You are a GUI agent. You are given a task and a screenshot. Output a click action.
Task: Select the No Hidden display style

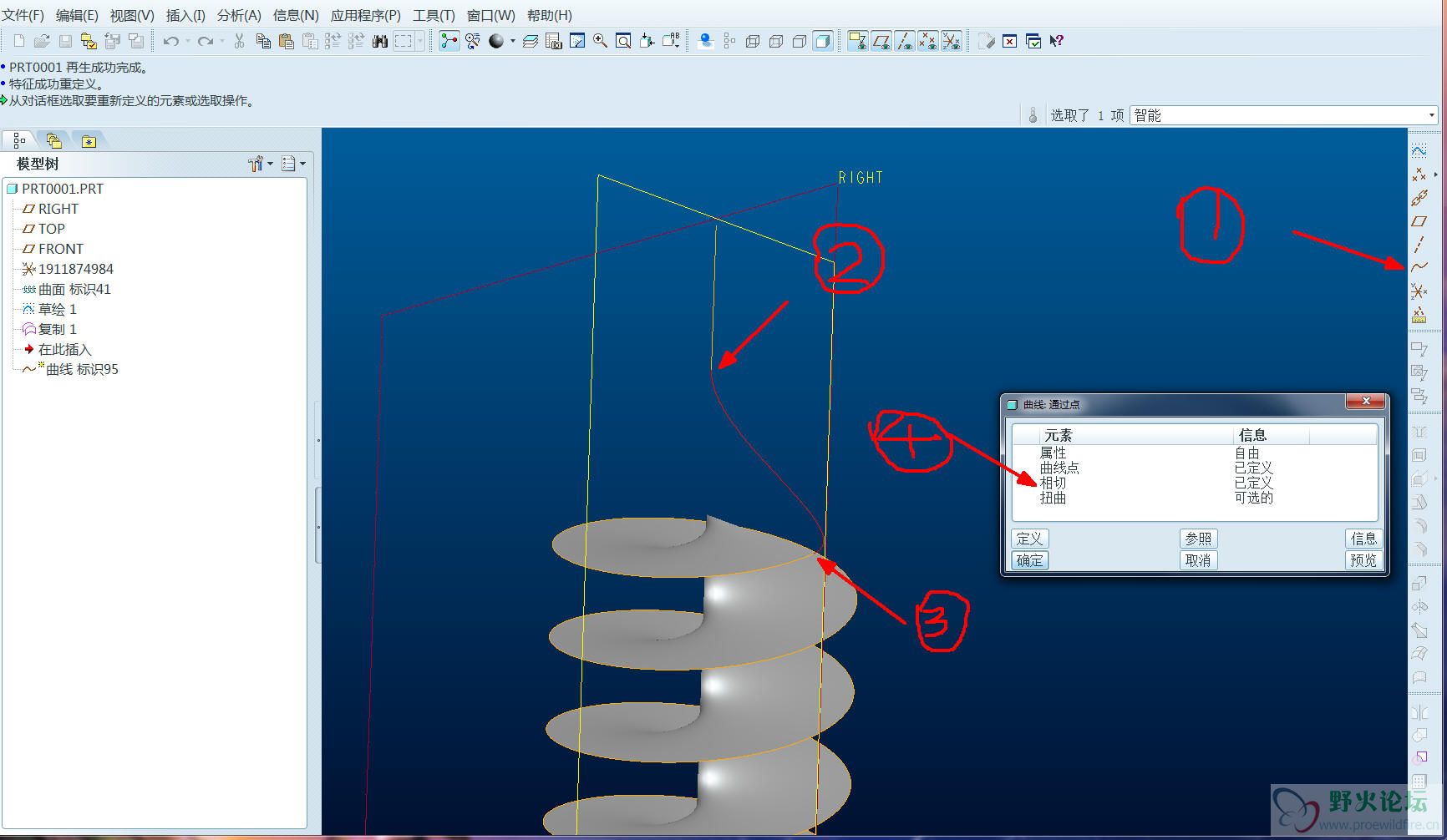point(799,41)
